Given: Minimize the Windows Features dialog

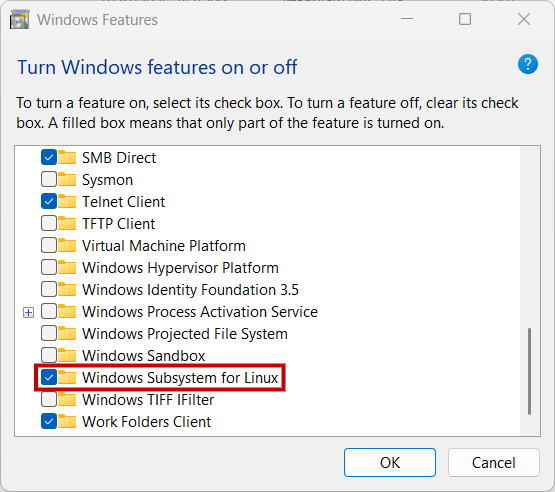Looking at the screenshot, I should point(407,19).
